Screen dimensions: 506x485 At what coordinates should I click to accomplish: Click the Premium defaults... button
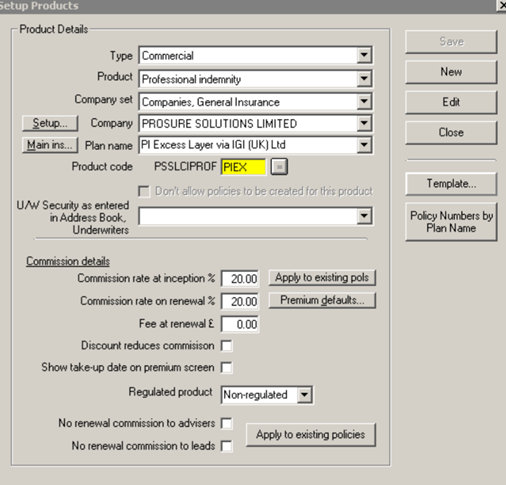tap(322, 300)
